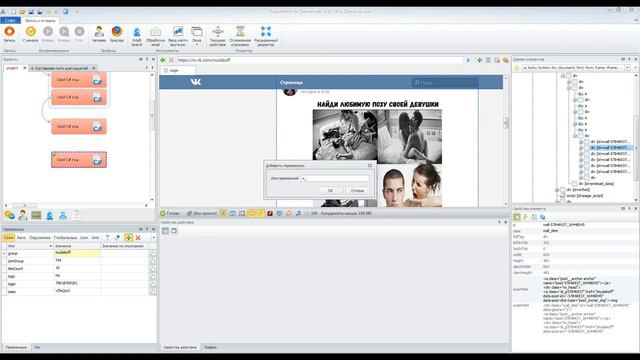Cancel the add variable dialog with Отмена
This screenshot has height=360, width=640.
point(357,191)
